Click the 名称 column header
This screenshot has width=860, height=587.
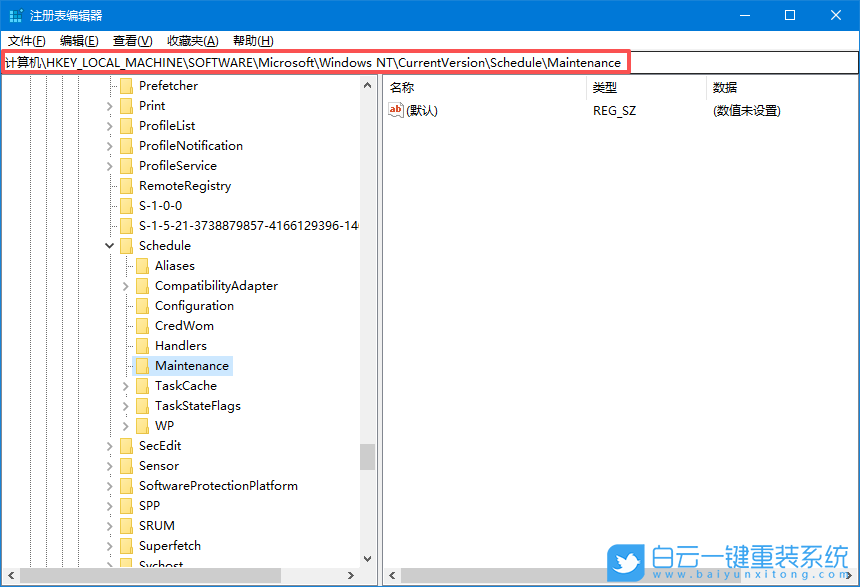[403, 87]
